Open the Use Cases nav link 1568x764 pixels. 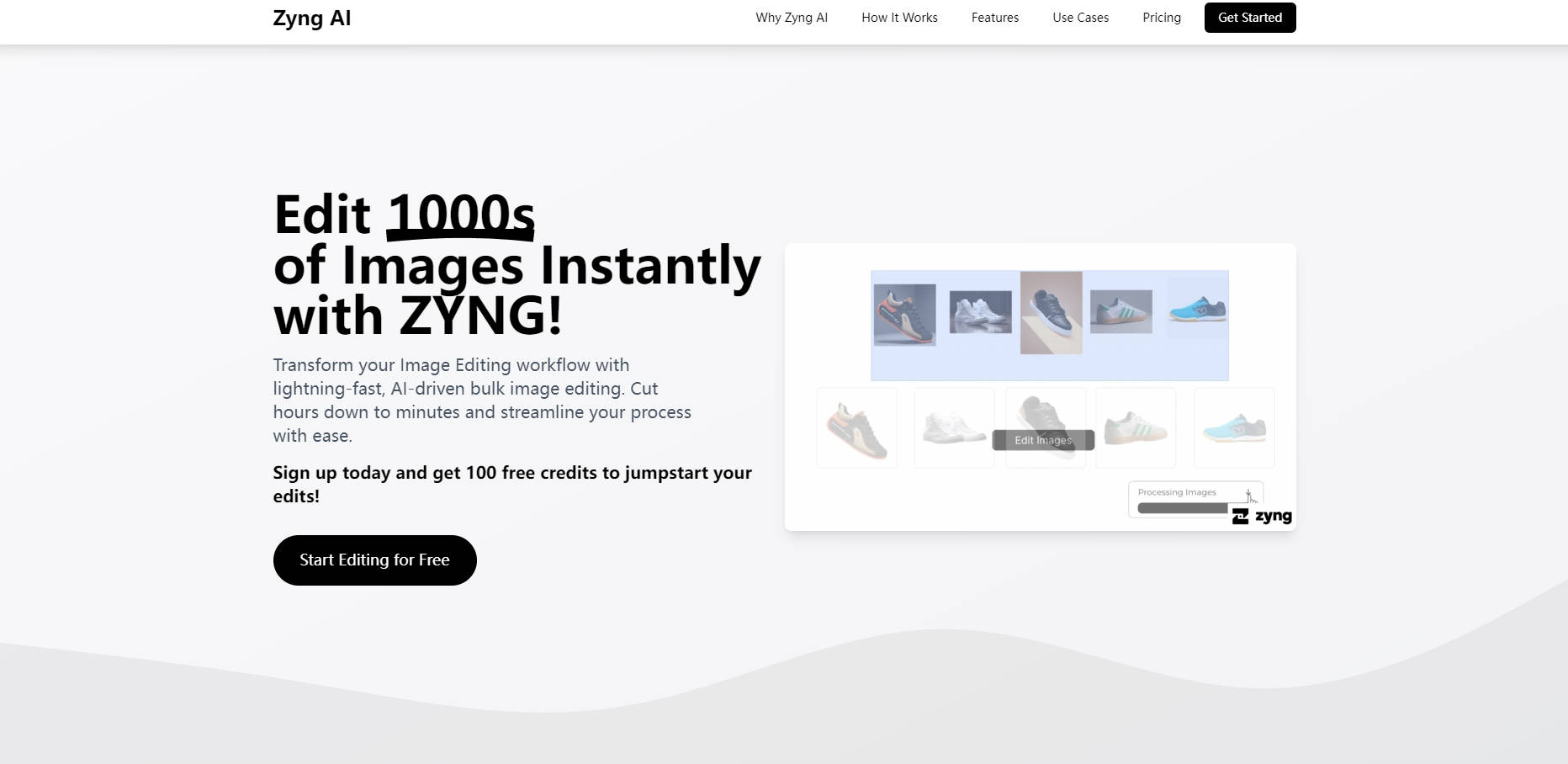(x=1080, y=18)
